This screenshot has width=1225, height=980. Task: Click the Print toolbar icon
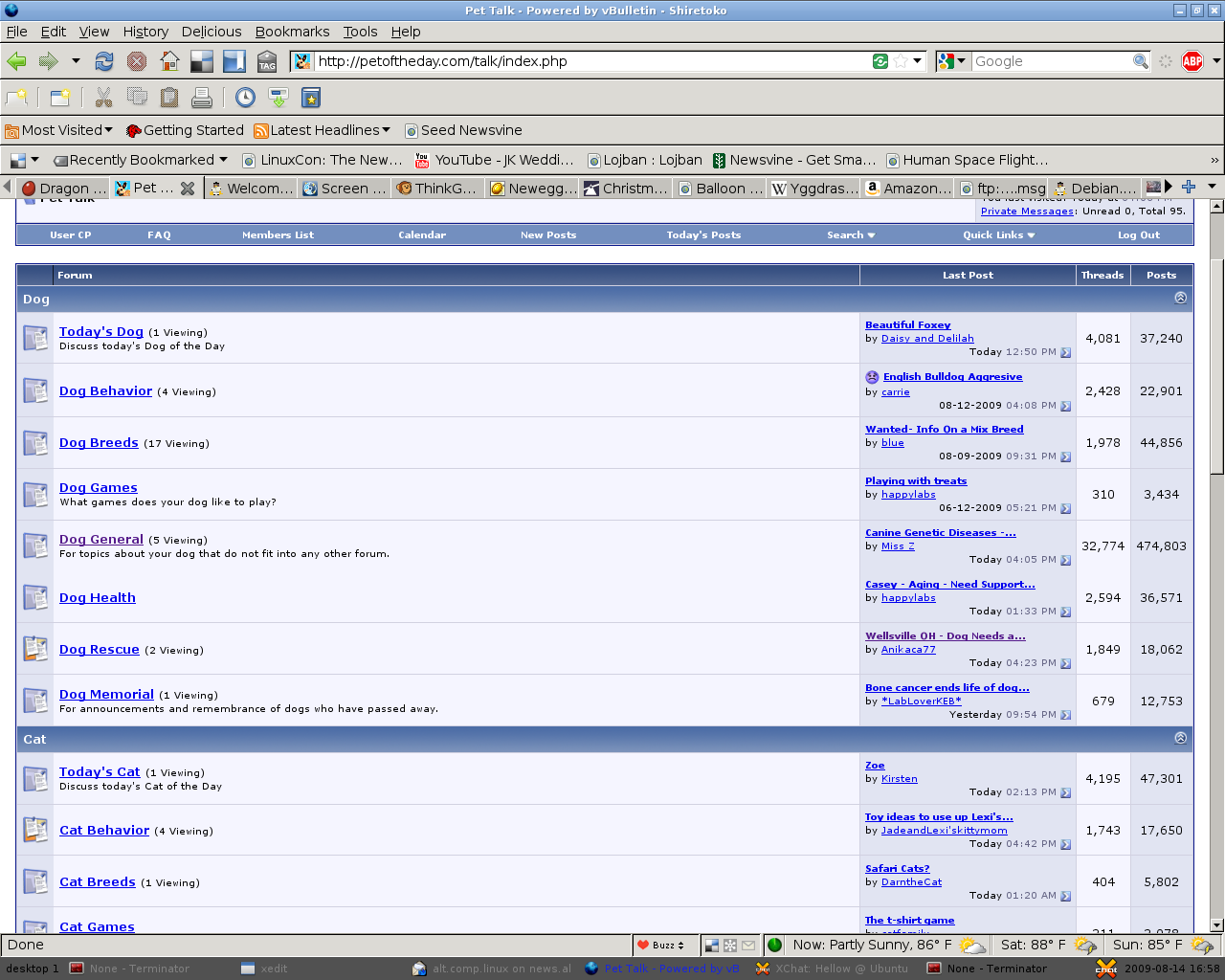tap(201, 98)
